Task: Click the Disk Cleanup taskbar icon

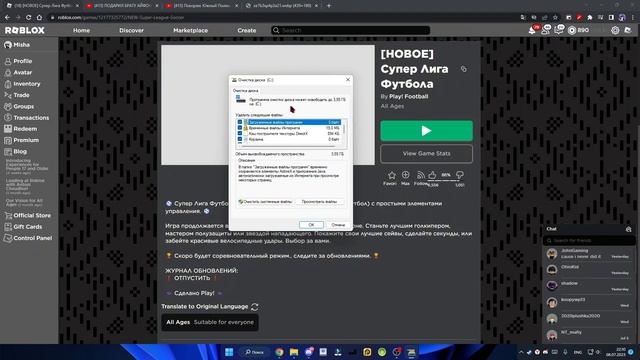Action: [411, 352]
